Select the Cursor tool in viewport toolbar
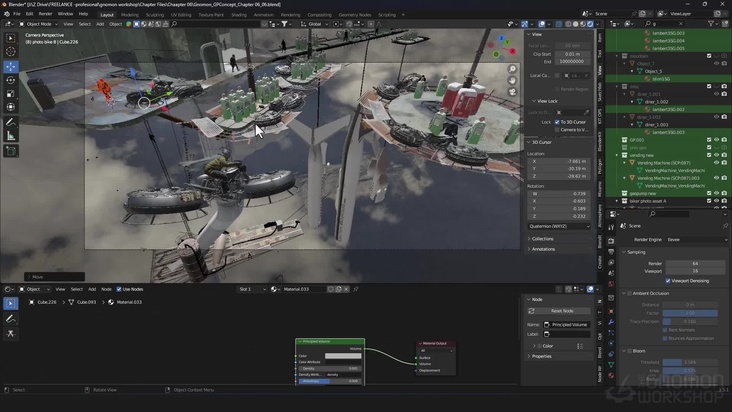 [11, 51]
